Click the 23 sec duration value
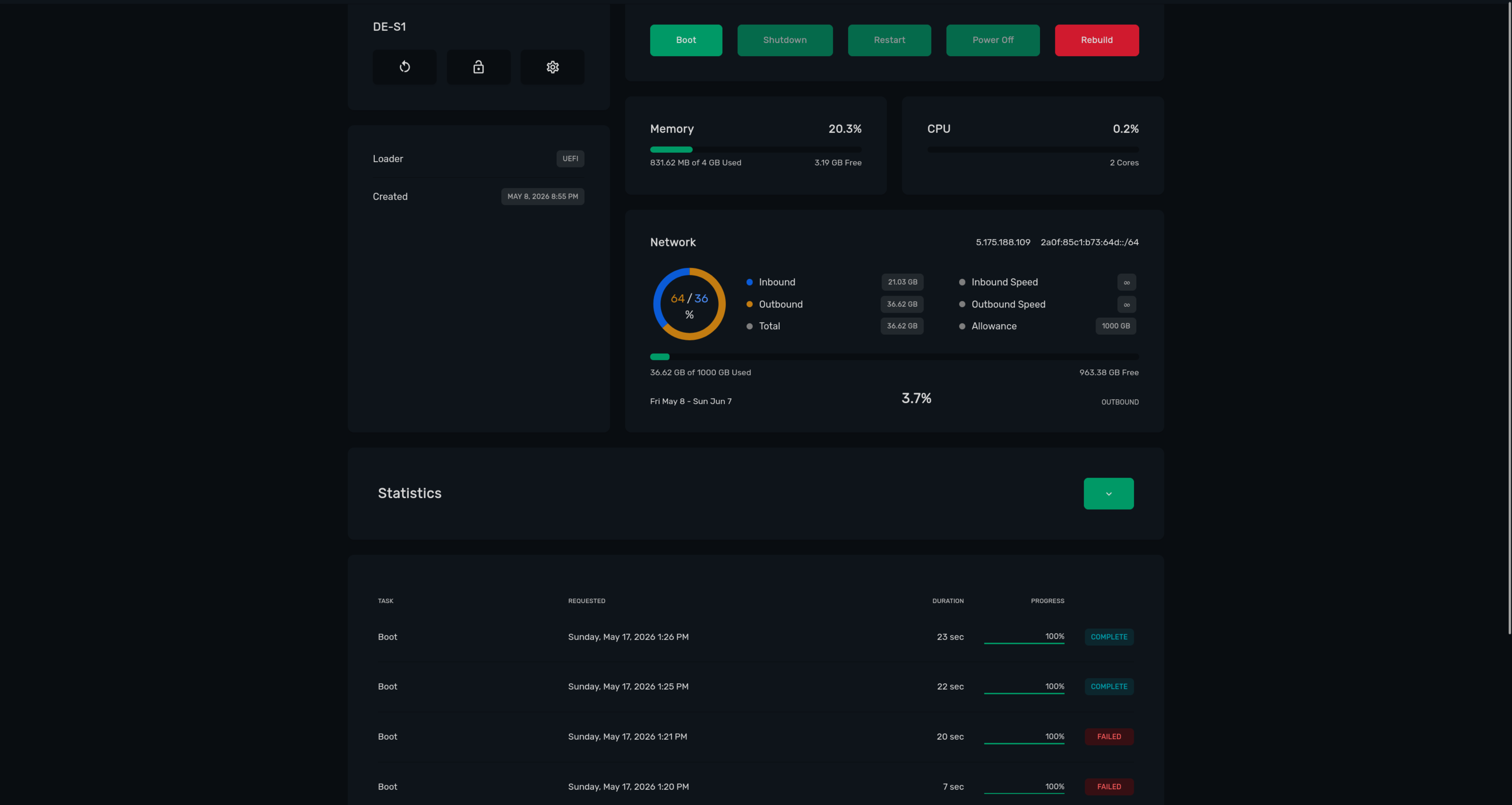 pyautogui.click(x=950, y=637)
